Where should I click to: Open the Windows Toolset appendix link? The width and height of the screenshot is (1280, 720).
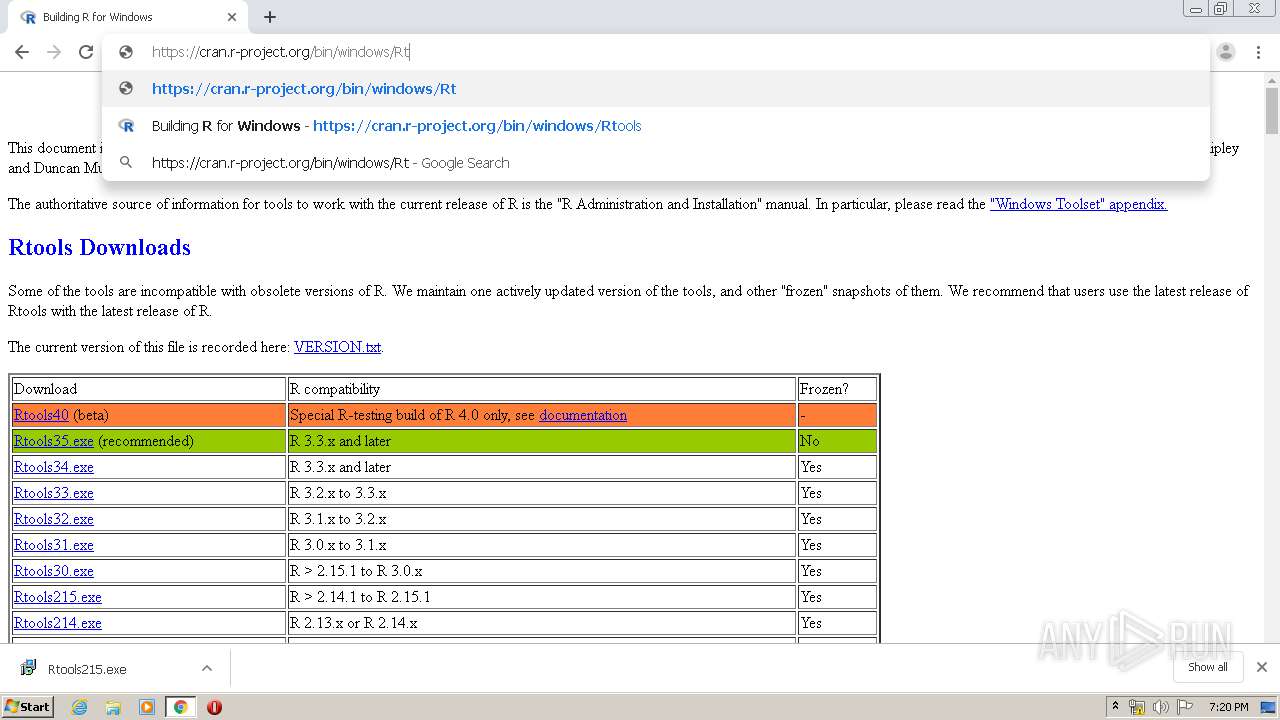tap(1078, 204)
